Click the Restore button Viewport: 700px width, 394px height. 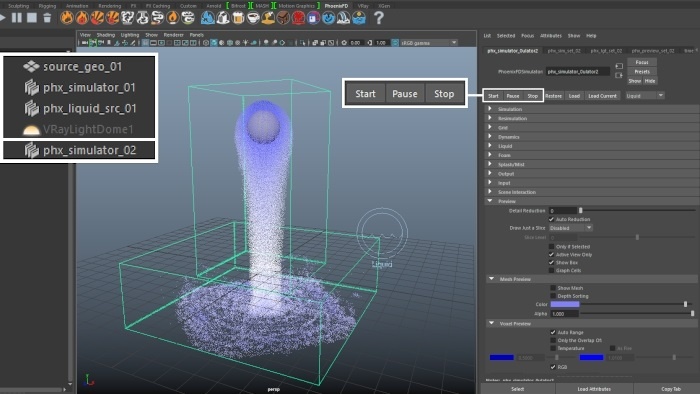[553, 96]
